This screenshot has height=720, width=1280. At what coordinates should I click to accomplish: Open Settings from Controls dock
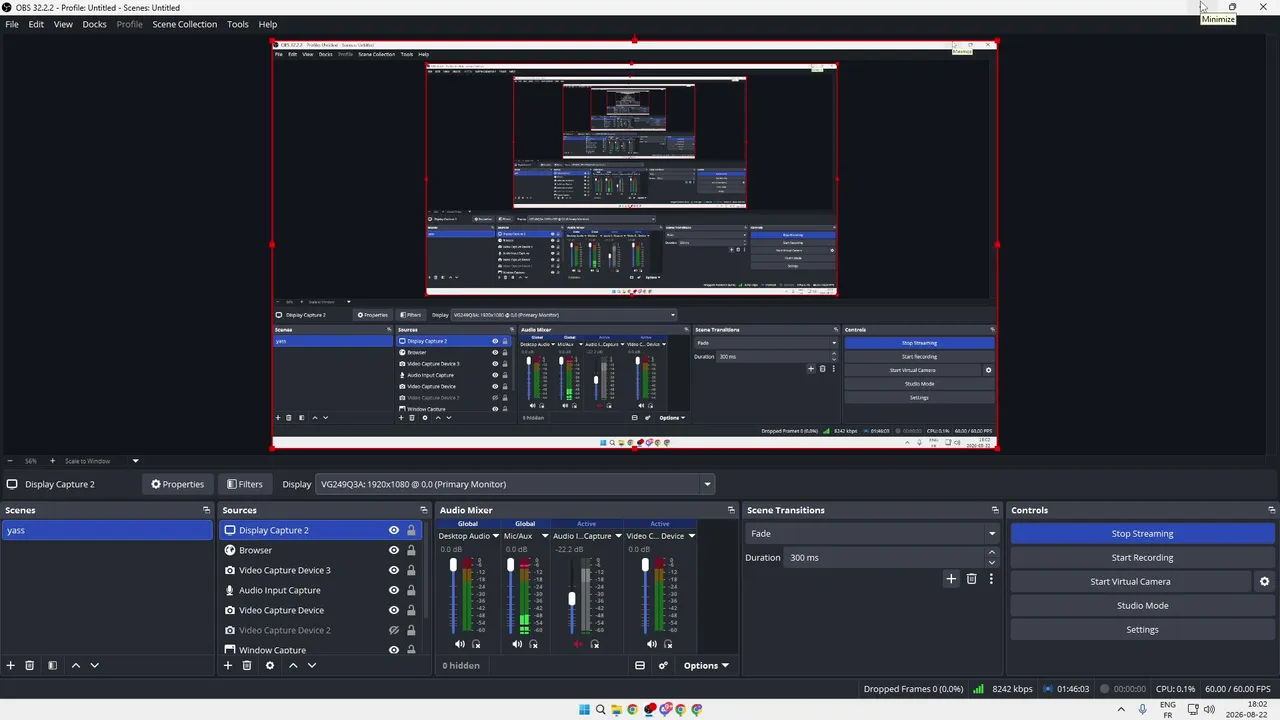(x=1142, y=629)
